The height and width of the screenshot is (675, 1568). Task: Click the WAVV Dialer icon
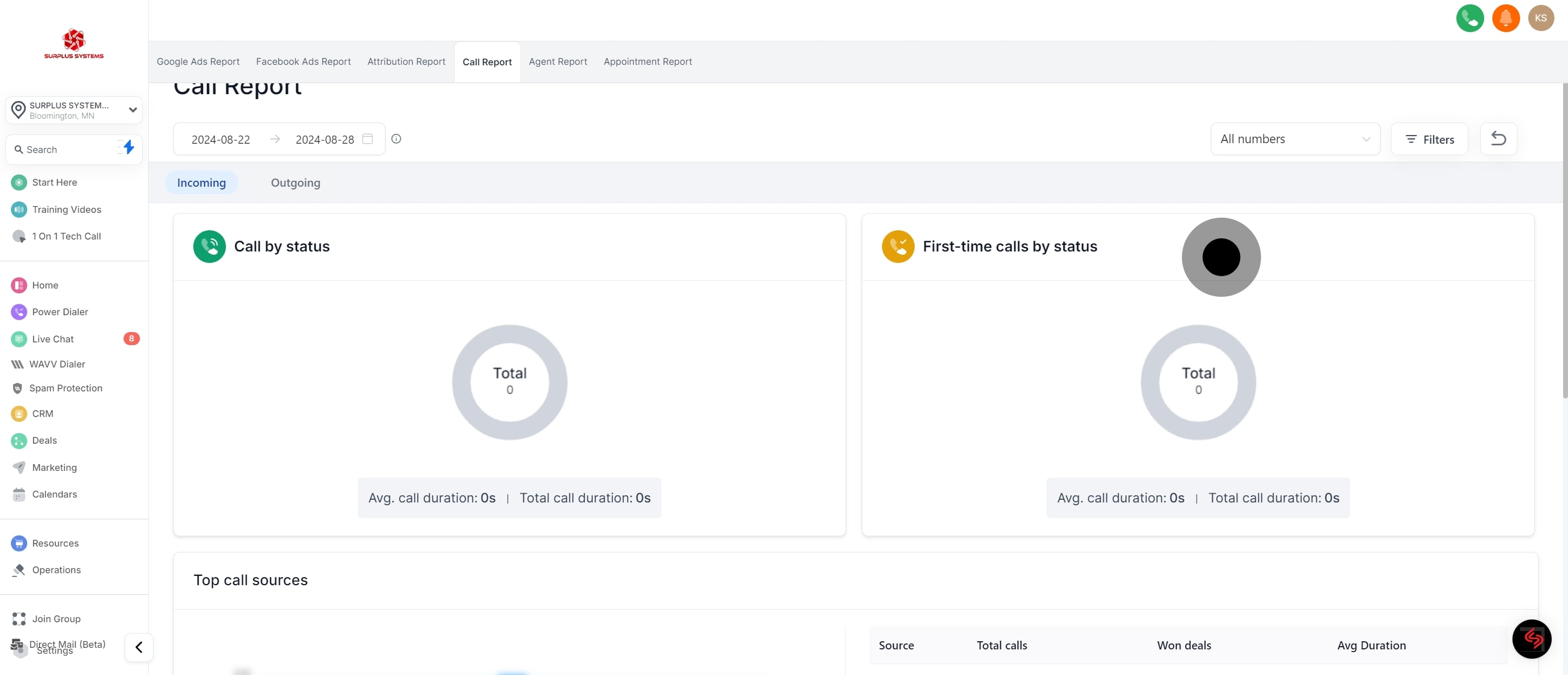(x=19, y=364)
